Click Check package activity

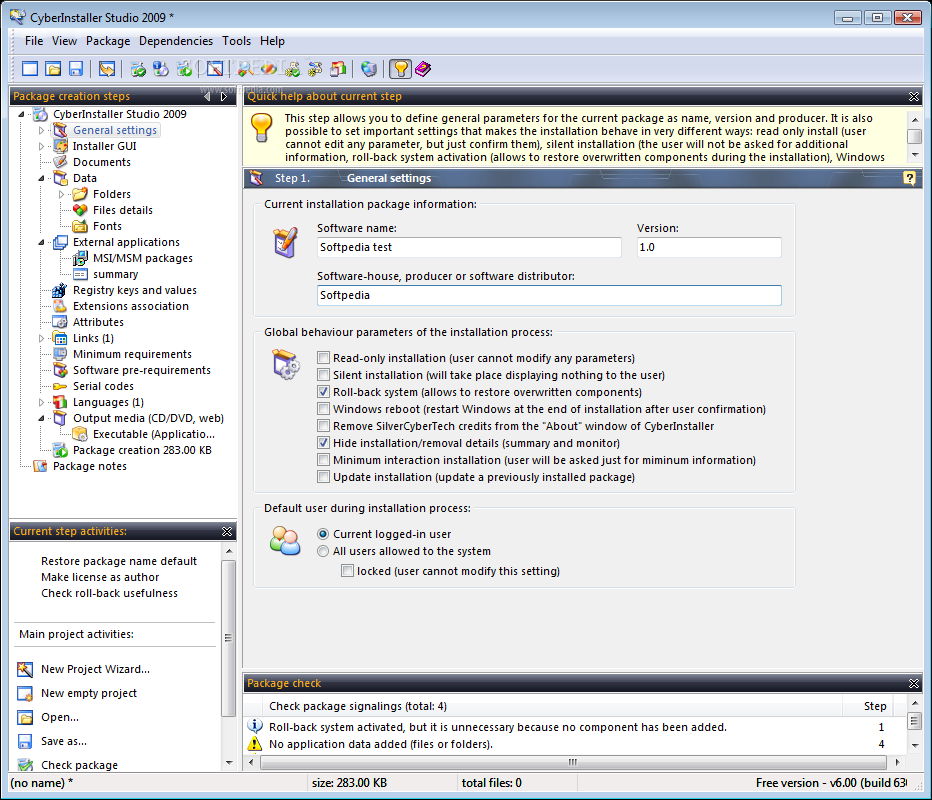pos(79,765)
